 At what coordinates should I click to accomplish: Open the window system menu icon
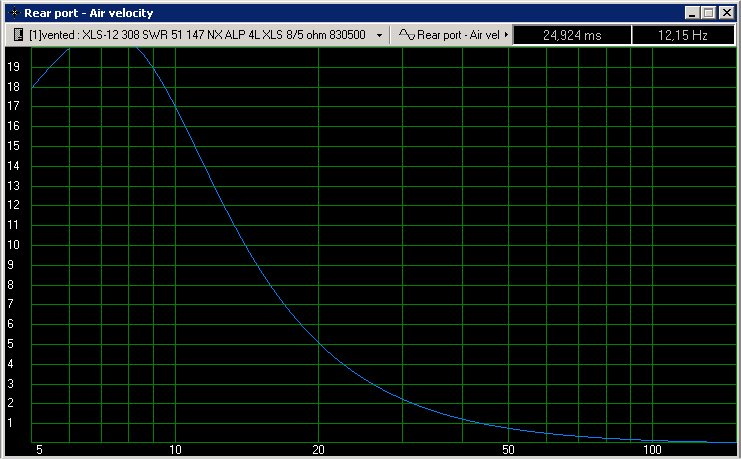pos(15,13)
